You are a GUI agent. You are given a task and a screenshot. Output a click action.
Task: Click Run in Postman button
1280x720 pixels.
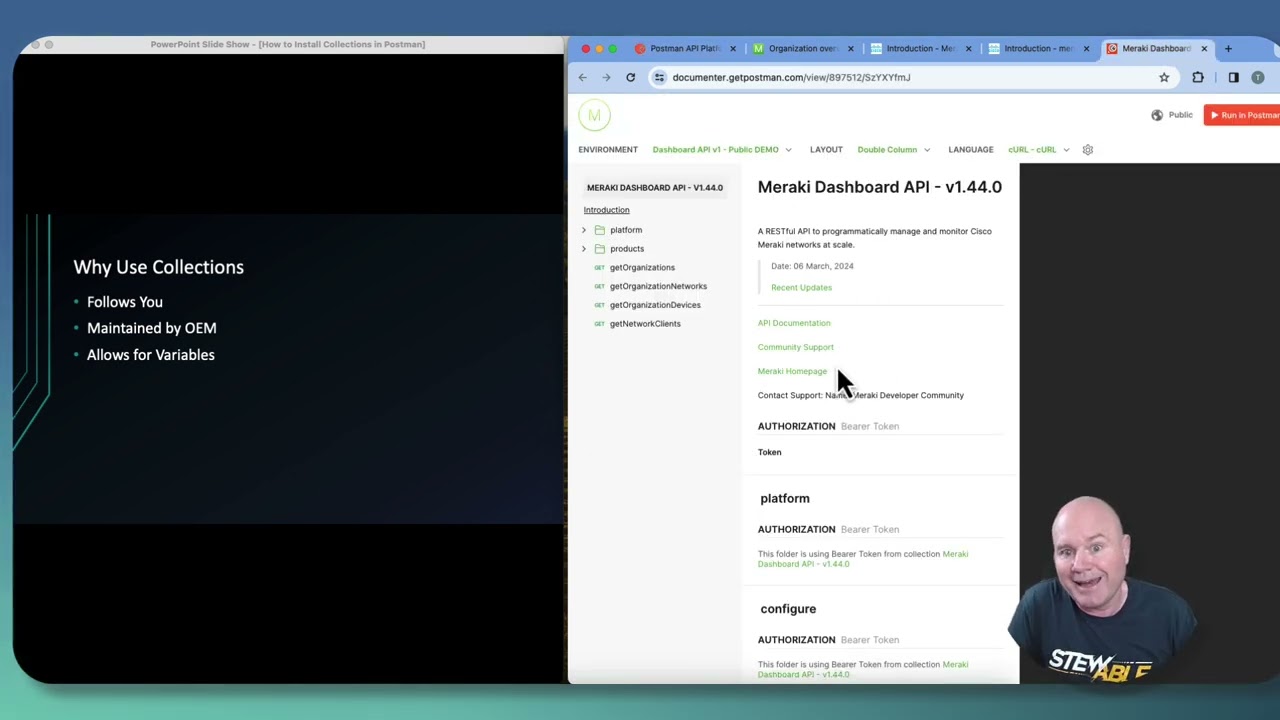(1242, 115)
